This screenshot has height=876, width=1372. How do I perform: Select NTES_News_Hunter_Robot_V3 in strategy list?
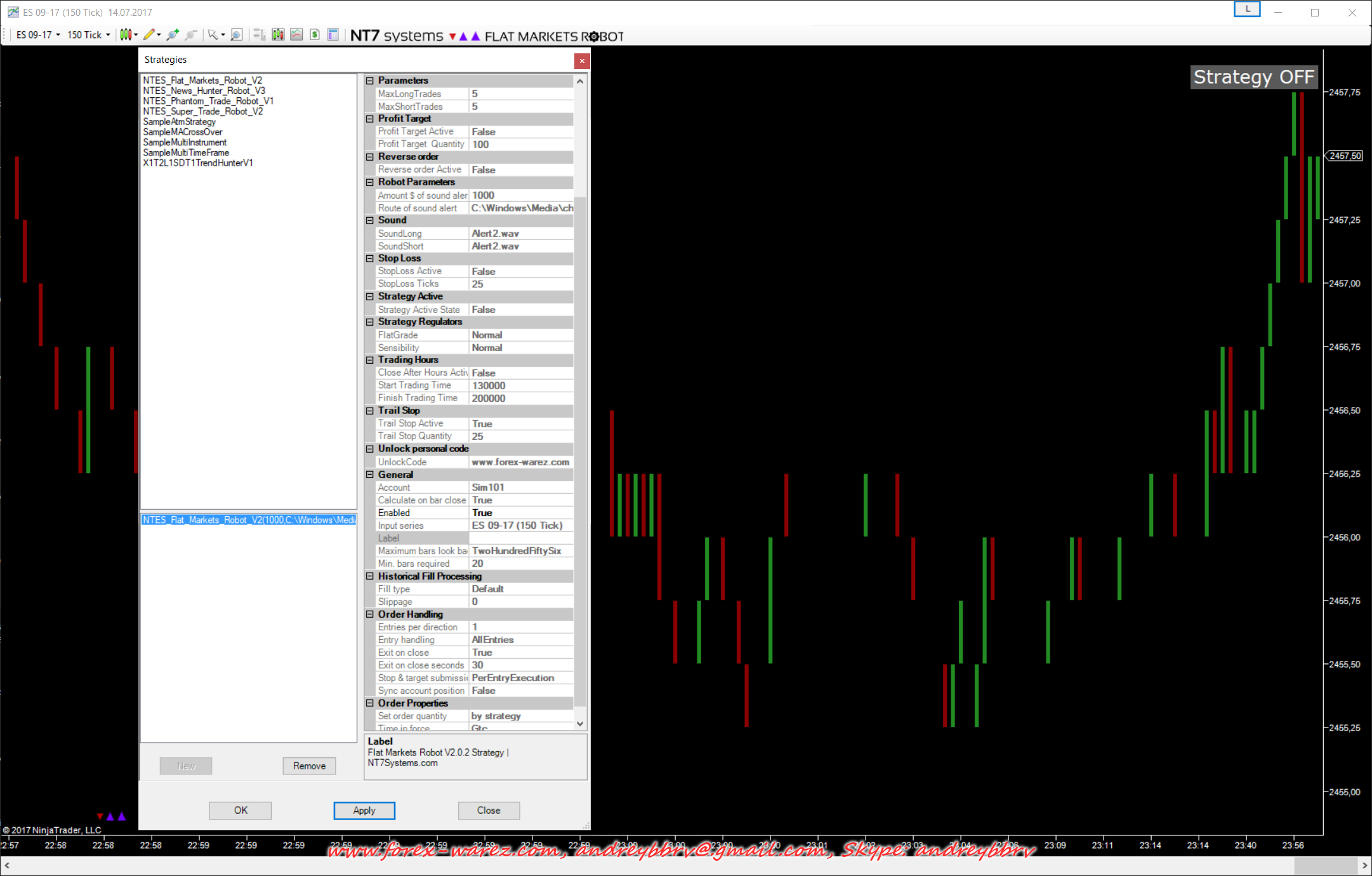coord(204,91)
